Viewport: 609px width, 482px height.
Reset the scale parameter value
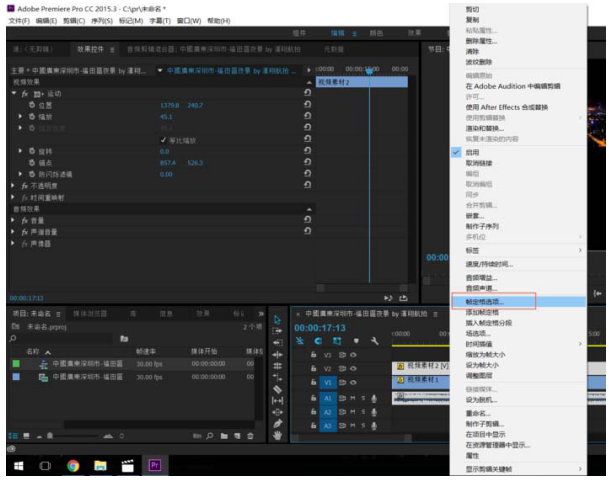[306, 116]
